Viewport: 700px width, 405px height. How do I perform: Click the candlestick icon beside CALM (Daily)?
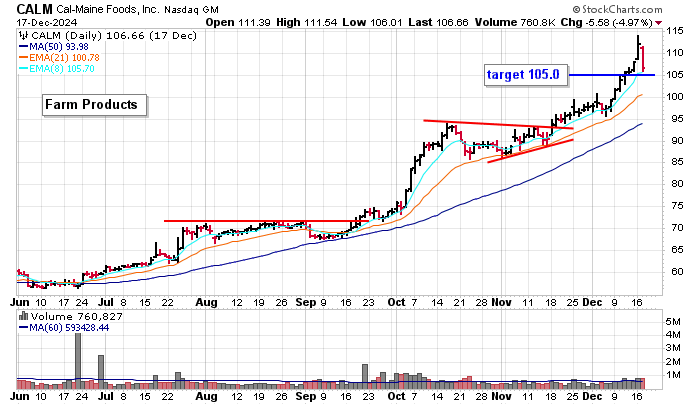pos(23,36)
